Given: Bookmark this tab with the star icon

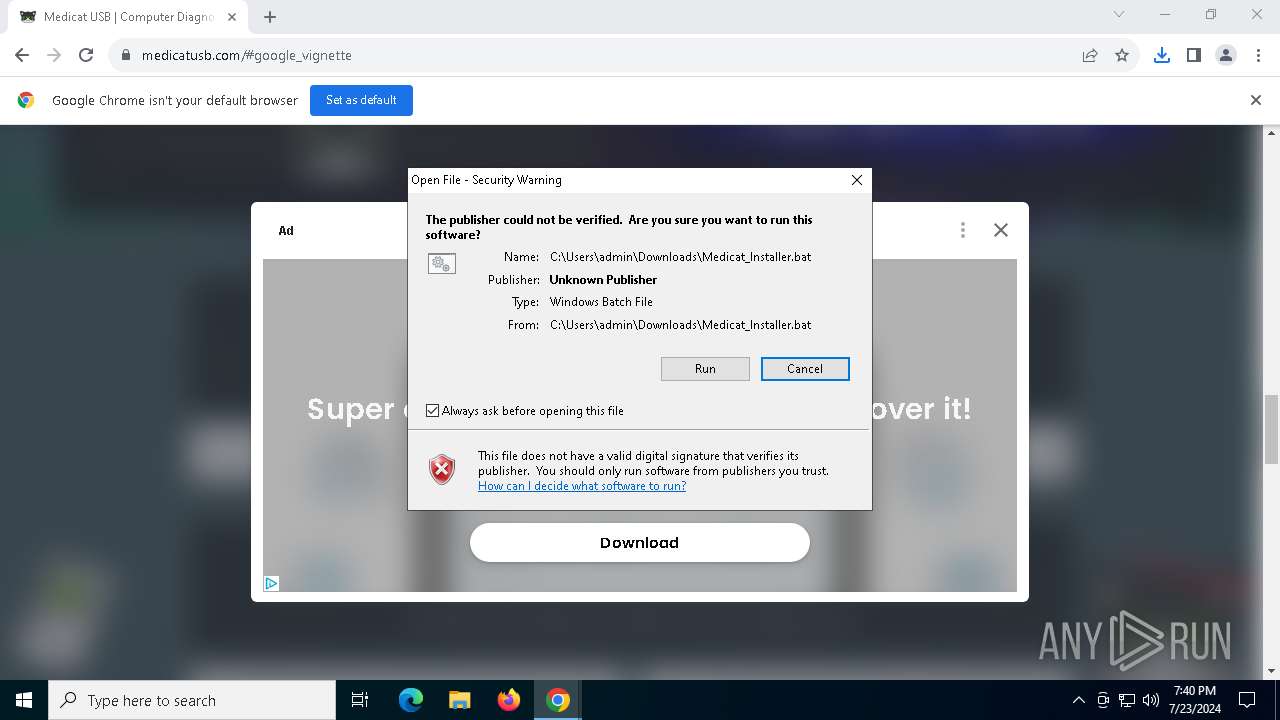Looking at the screenshot, I should [1122, 55].
